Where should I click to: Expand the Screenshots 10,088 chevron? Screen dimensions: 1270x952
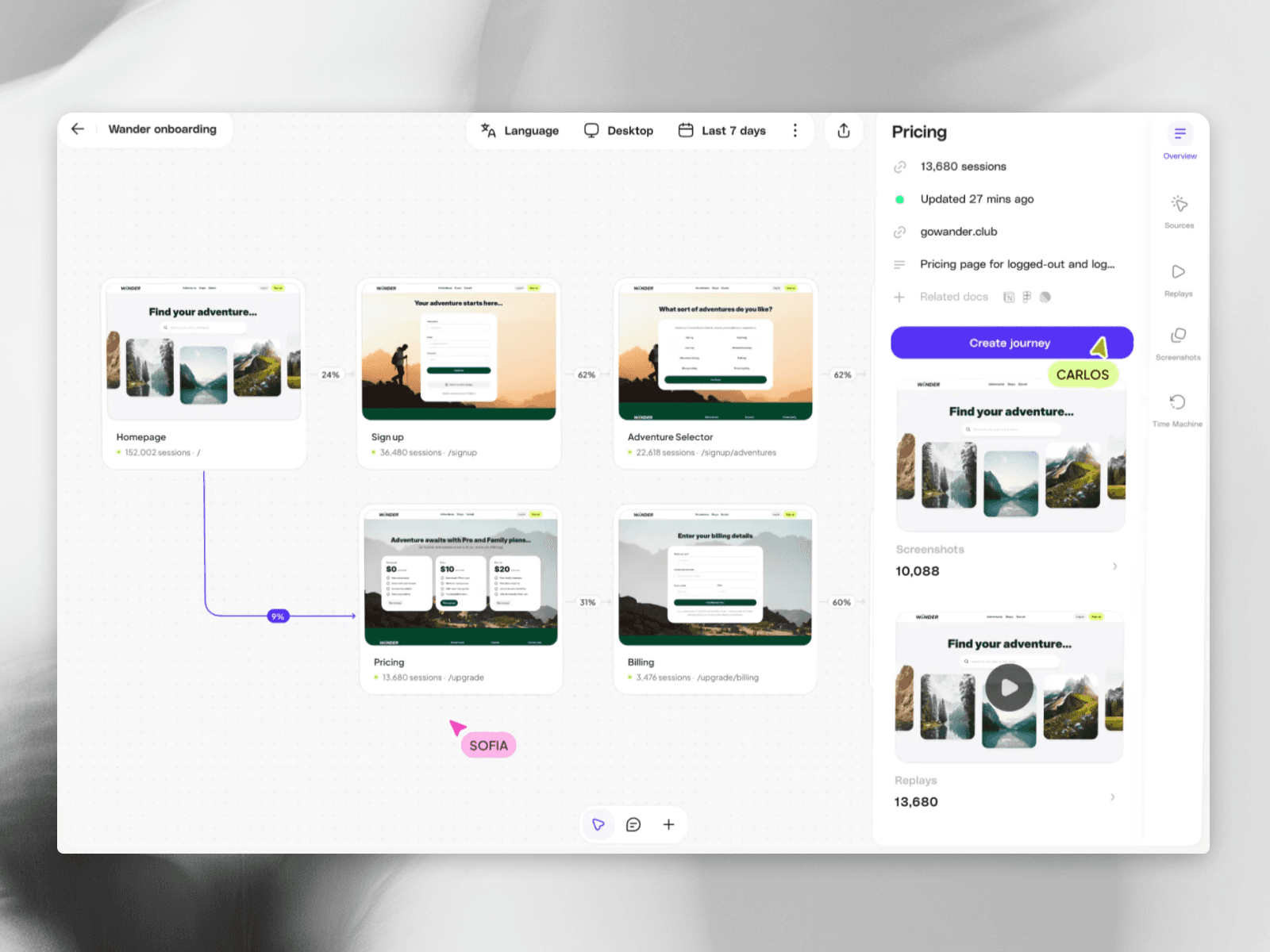[1115, 566]
